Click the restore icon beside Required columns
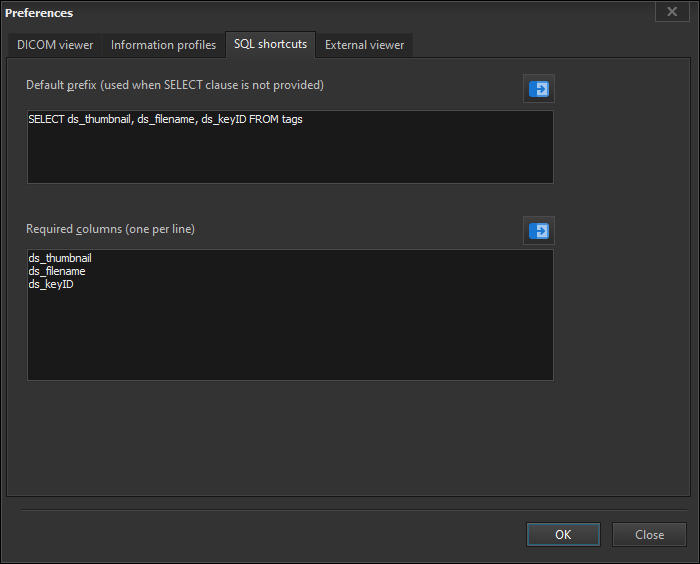Image resolution: width=700 pixels, height=564 pixels. [x=540, y=231]
